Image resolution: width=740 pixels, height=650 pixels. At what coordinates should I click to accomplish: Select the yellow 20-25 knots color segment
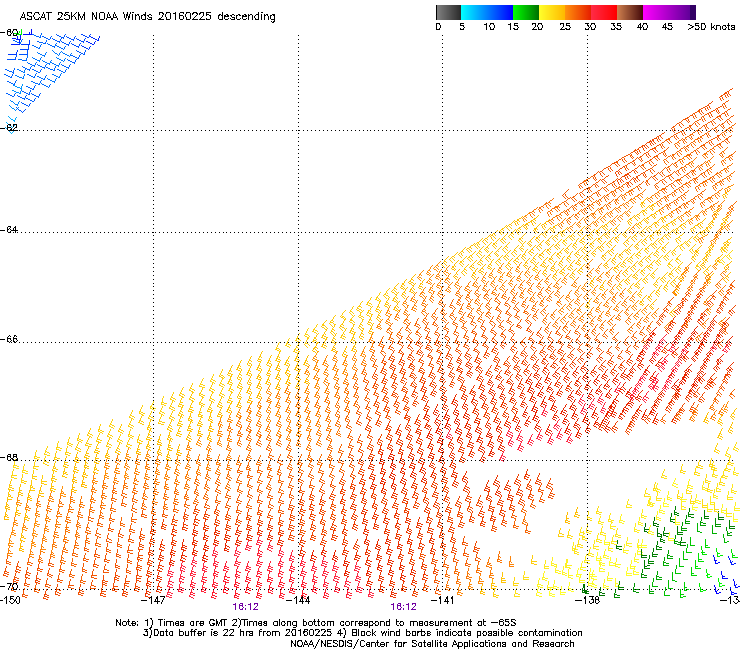(x=552, y=12)
